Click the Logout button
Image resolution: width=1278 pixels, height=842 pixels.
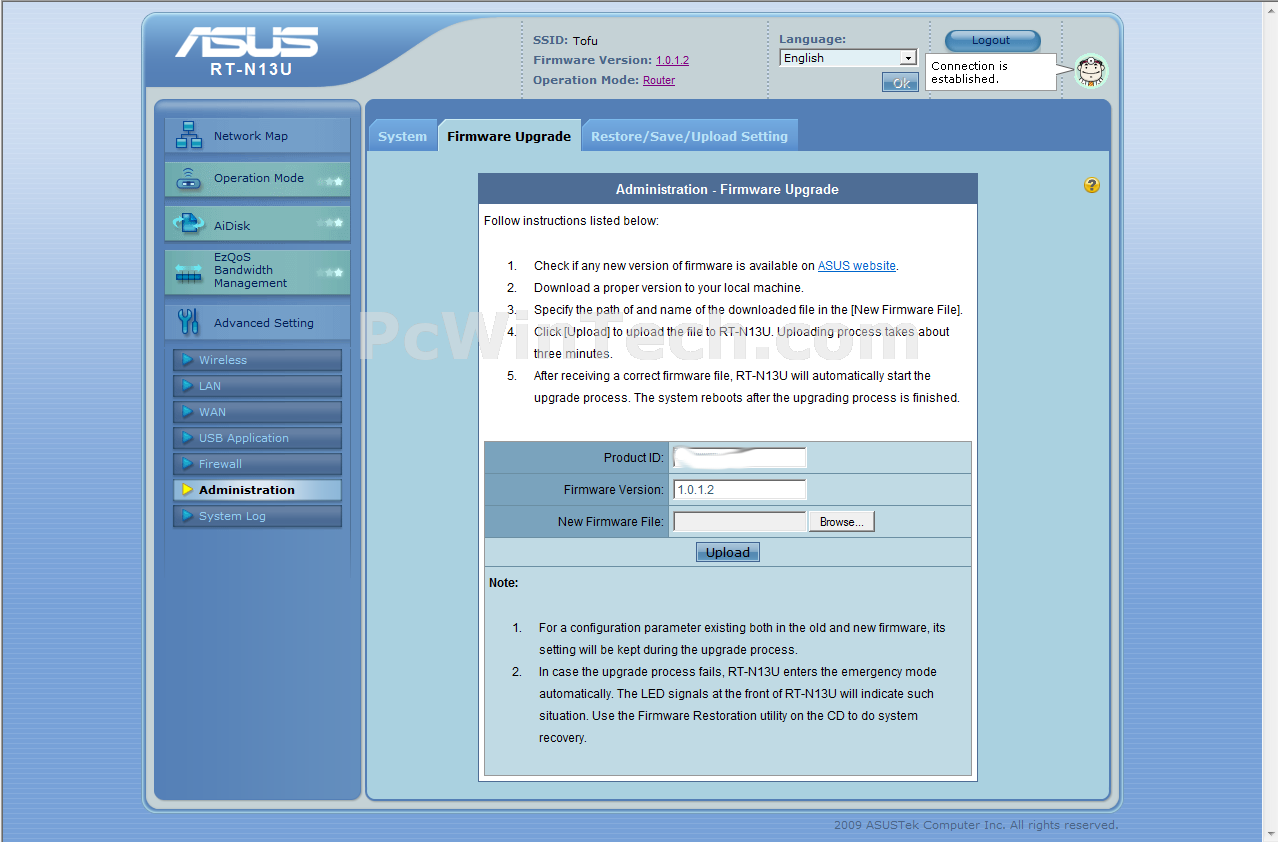(x=992, y=40)
